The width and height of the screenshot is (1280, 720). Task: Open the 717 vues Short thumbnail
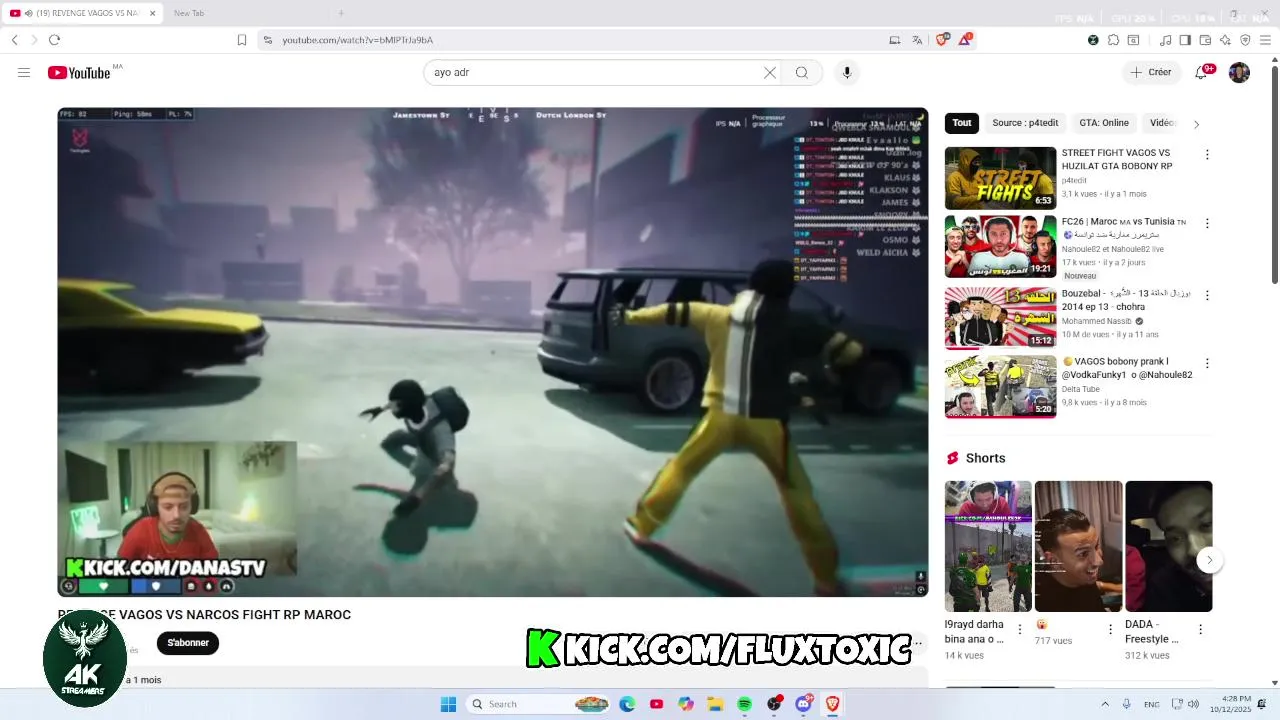1078,546
